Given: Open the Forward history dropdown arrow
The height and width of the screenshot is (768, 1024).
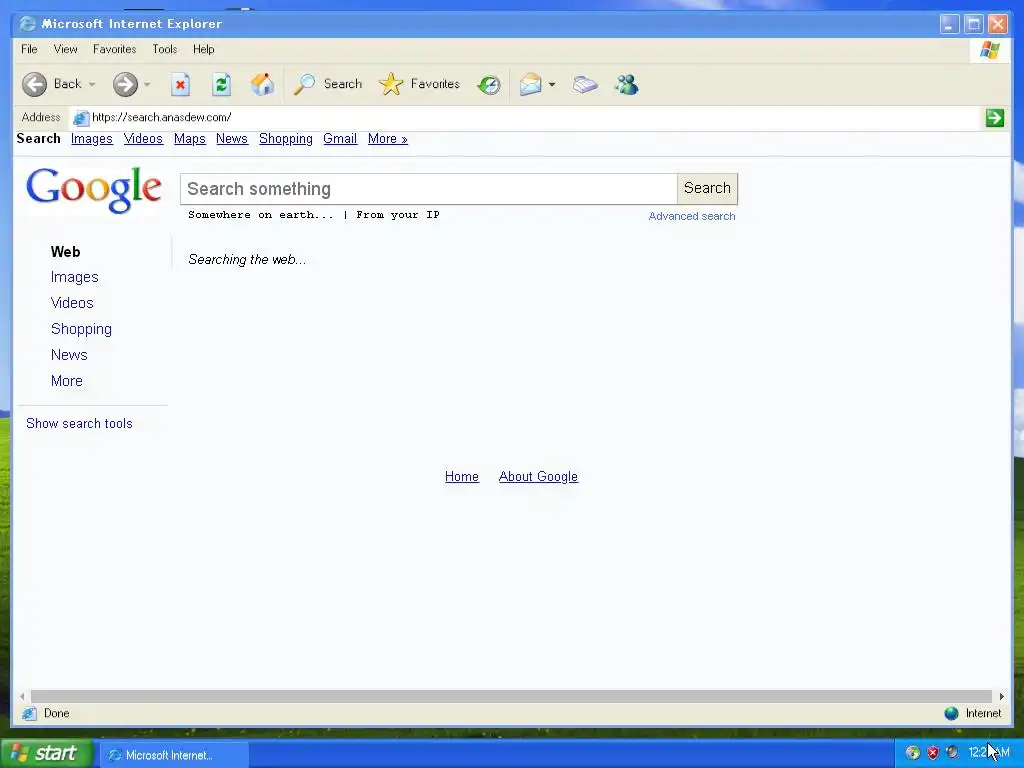Looking at the screenshot, I should 147,84.
